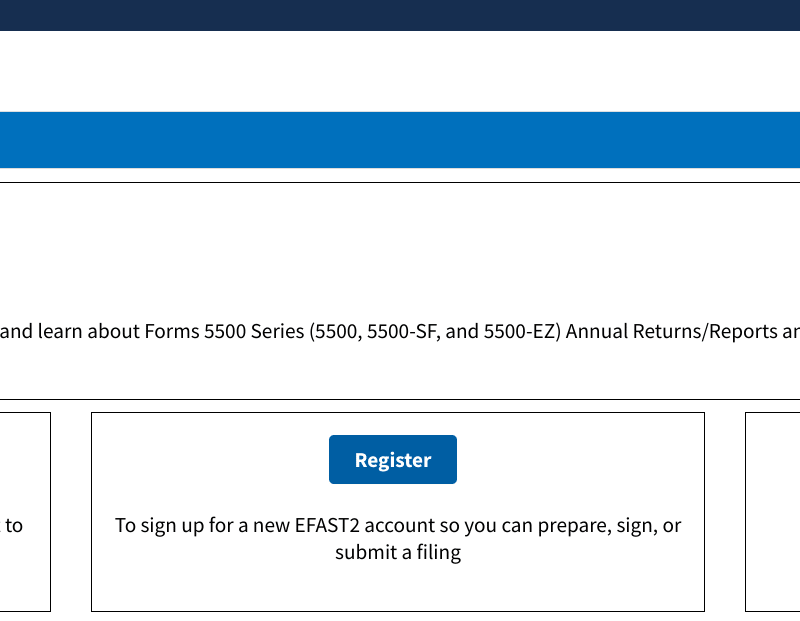Click the blue Register button
800x621 pixels.
coord(393,460)
